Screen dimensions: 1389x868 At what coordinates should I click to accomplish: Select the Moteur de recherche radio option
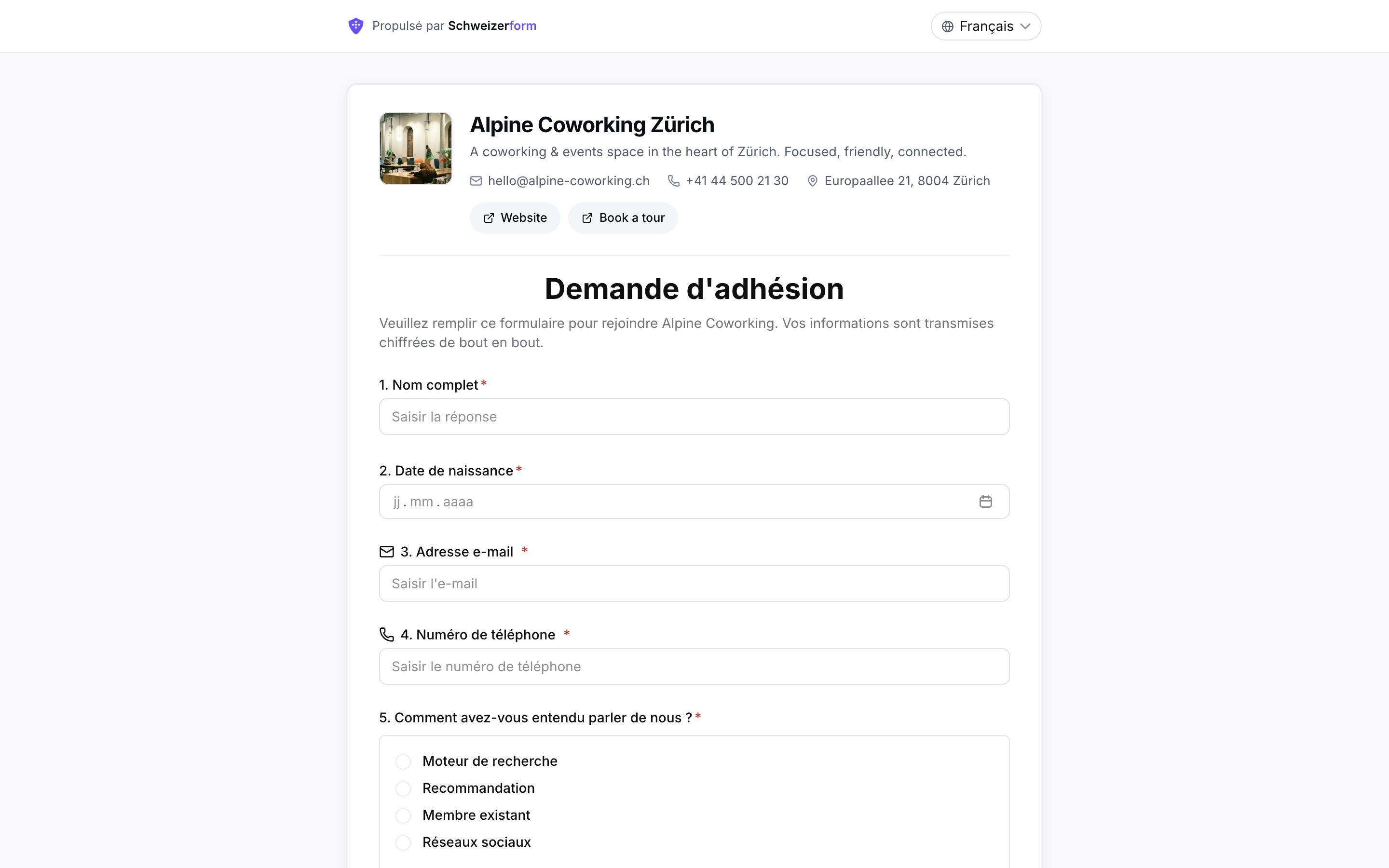[x=403, y=762]
